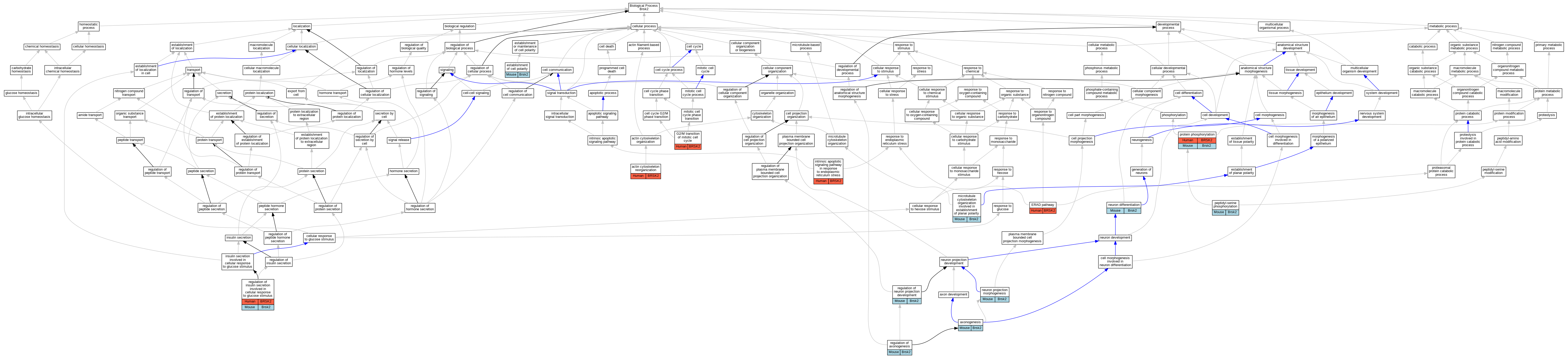Viewport: 1568px width, 358px height.
Task: Select the 'nervous system development' node
Action: point(1372,115)
